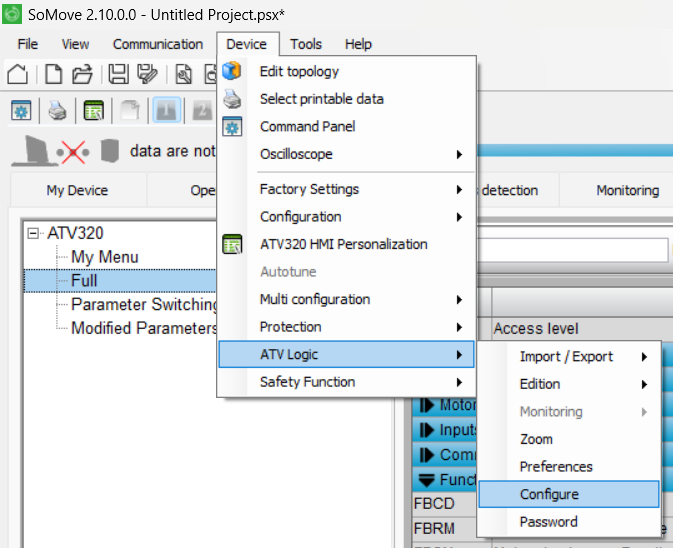Expand the Inputs parameter group
Screen dimensions: 673x548
[x=426, y=430]
